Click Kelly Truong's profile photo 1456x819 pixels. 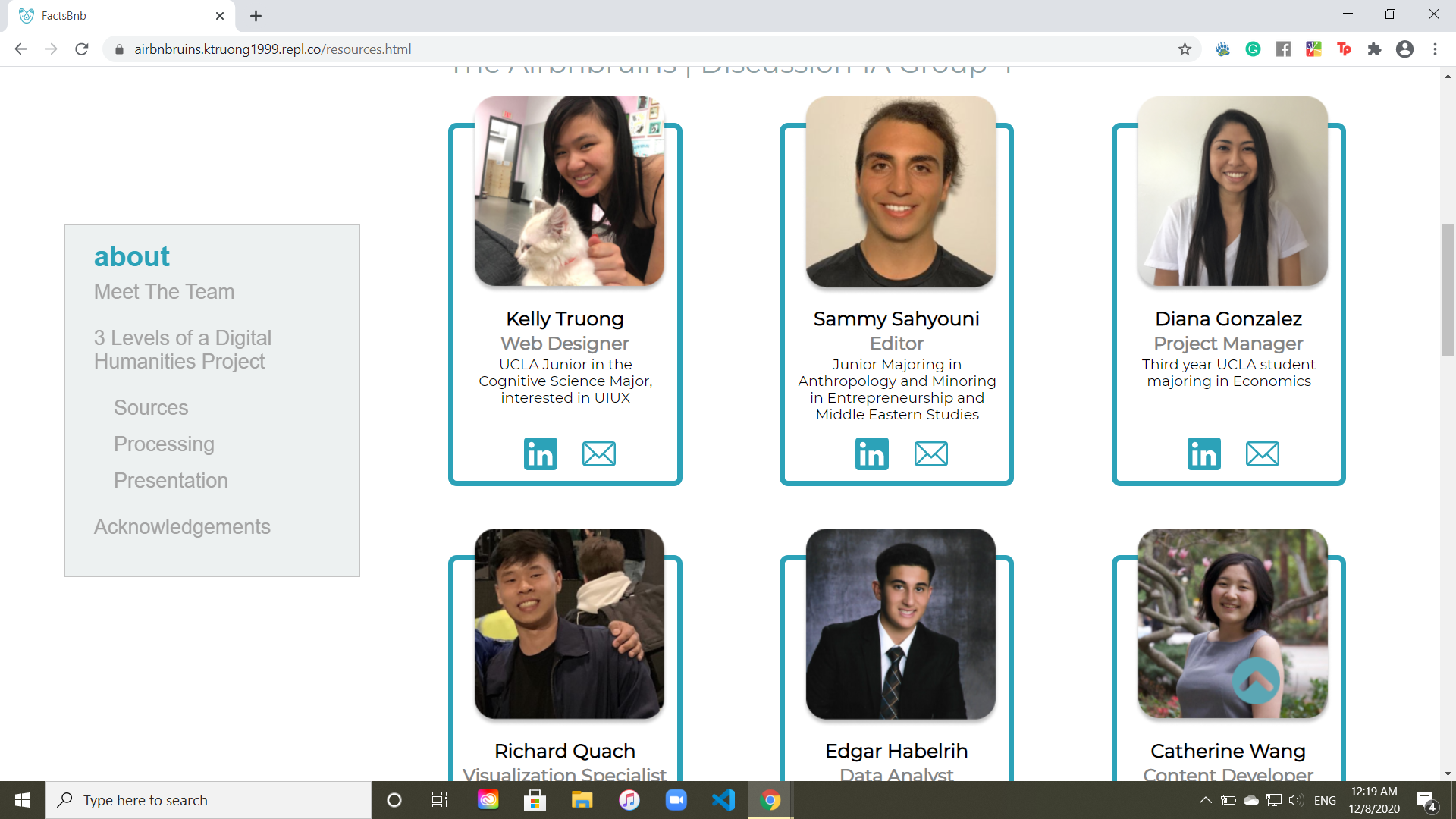569,191
